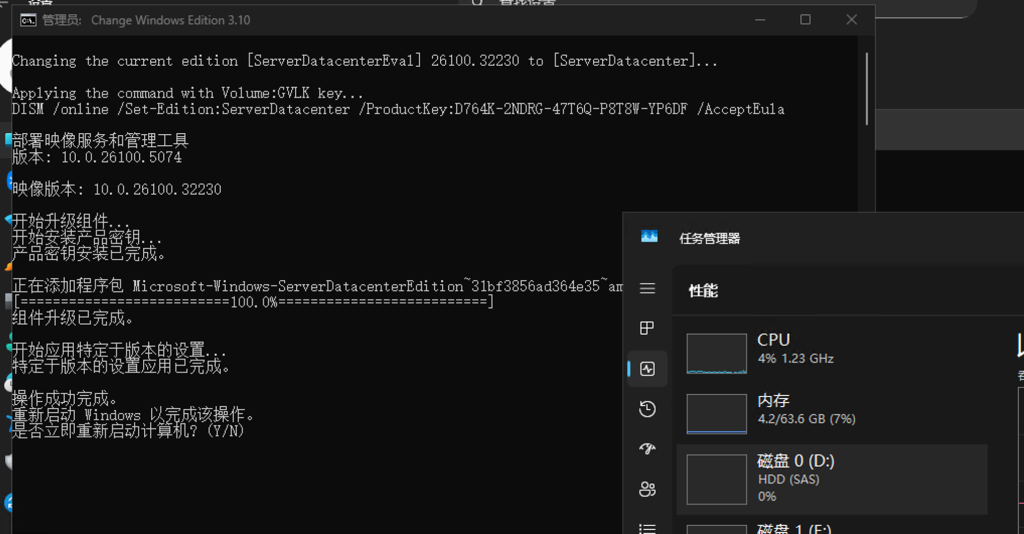Screen dimensions: 1024x534
Task: Open Details page in Task Manager sidebar
Action: pyautogui.click(x=647, y=528)
